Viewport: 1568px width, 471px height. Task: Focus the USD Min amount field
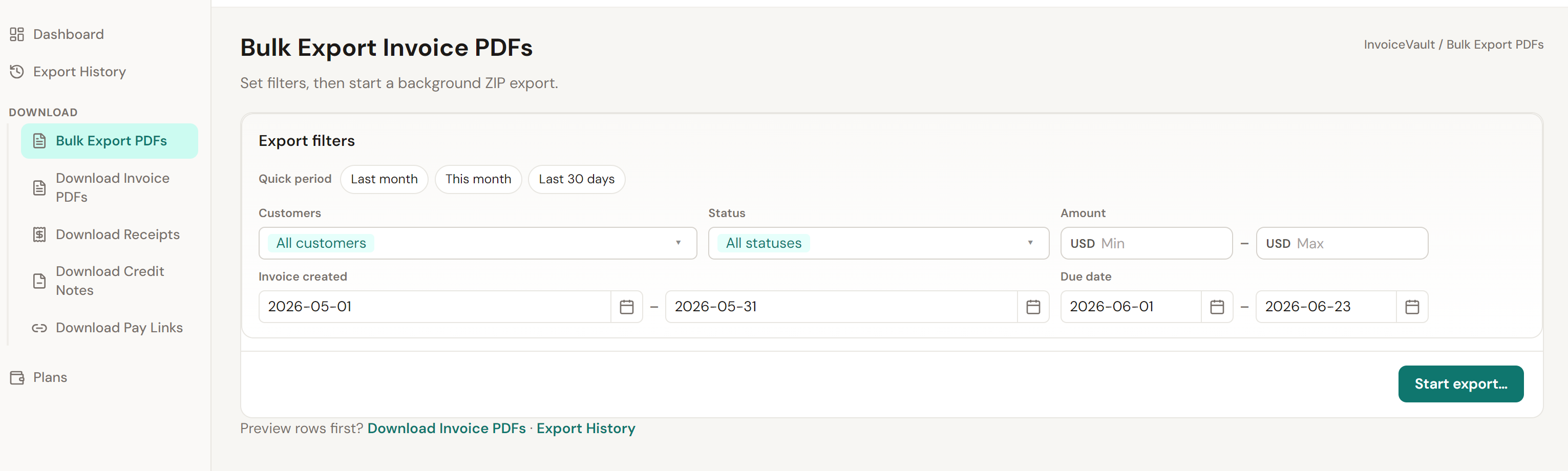click(1146, 243)
